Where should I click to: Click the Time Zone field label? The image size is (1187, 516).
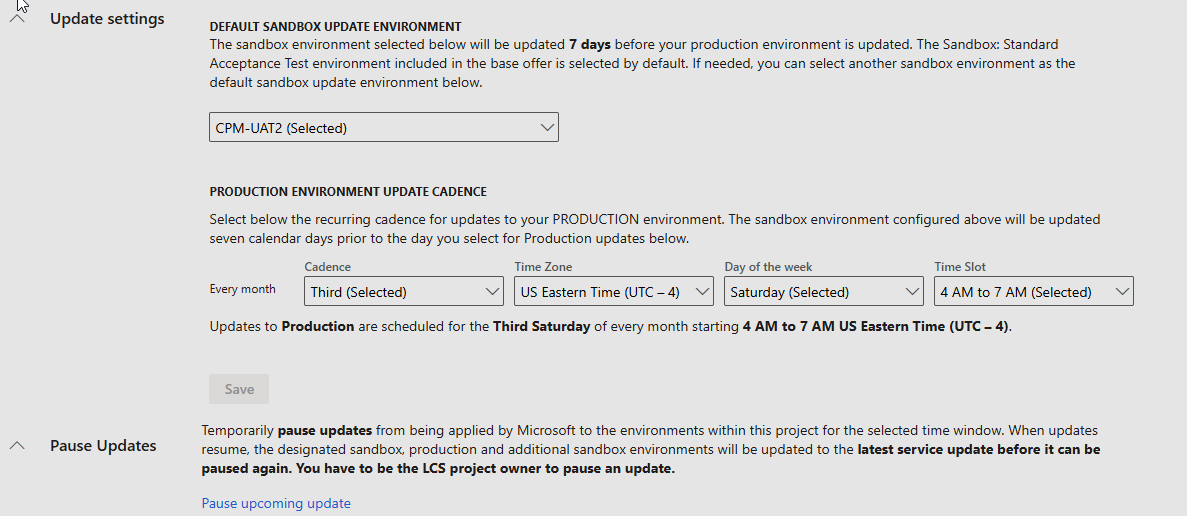click(x=543, y=267)
